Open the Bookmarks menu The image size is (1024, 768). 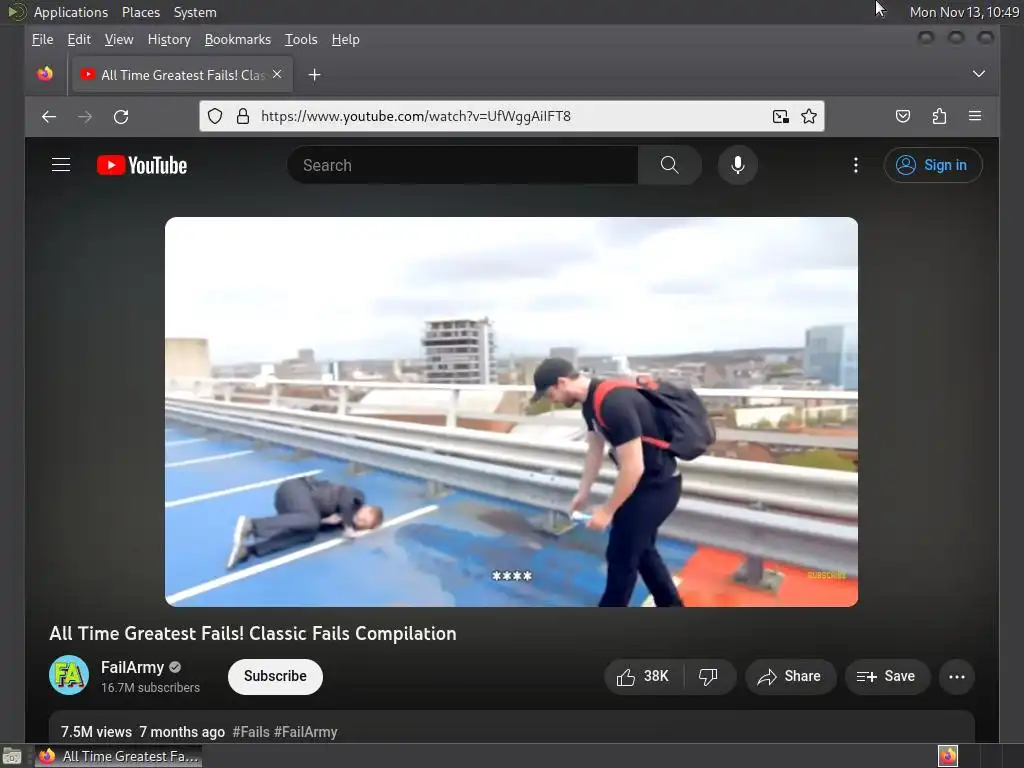click(238, 40)
